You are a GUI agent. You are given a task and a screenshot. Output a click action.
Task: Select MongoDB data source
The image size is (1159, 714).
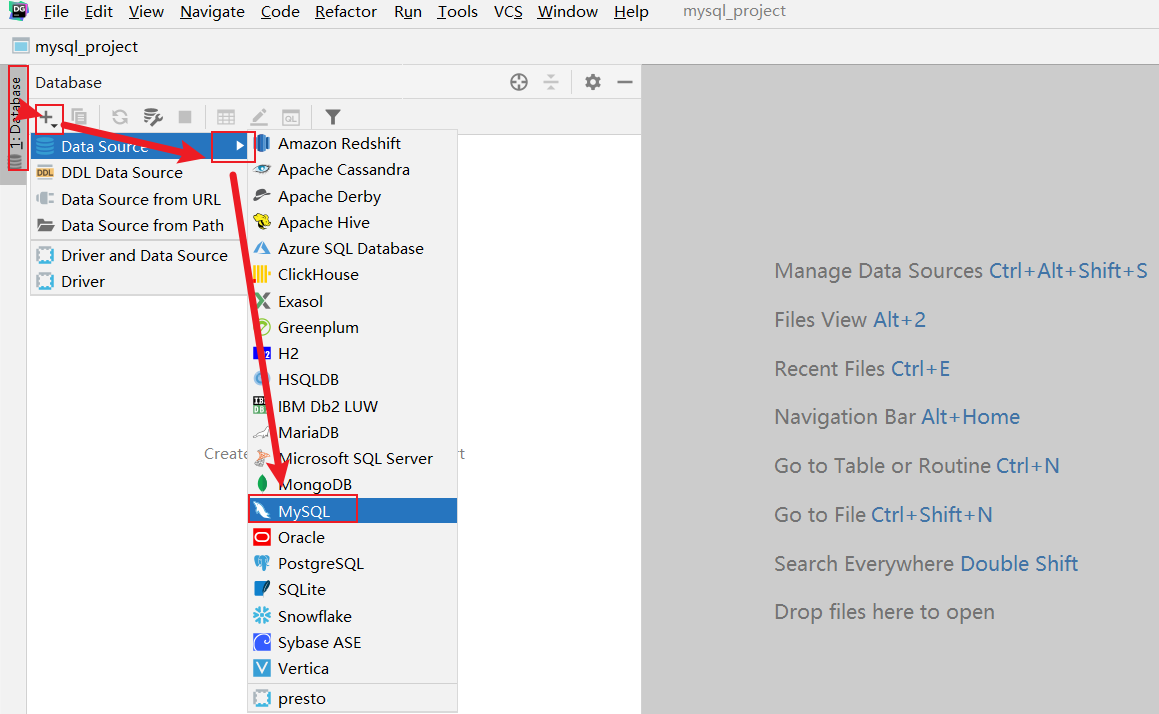click(353, 485)
